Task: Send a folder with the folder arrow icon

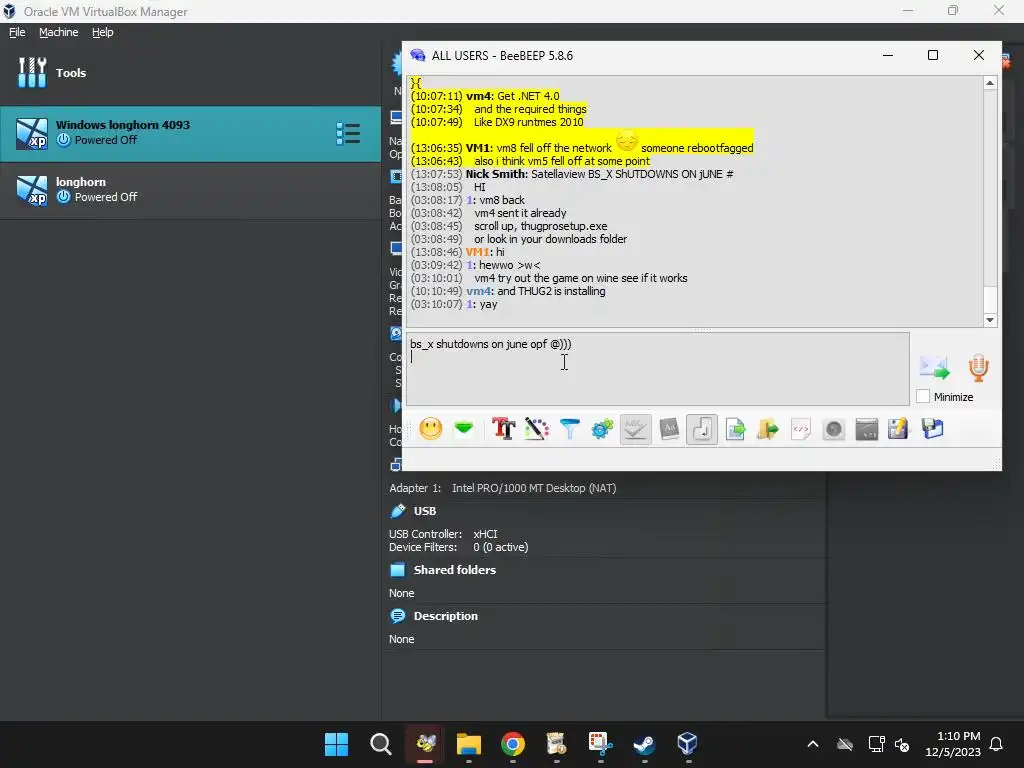Action: pos(768,429)
